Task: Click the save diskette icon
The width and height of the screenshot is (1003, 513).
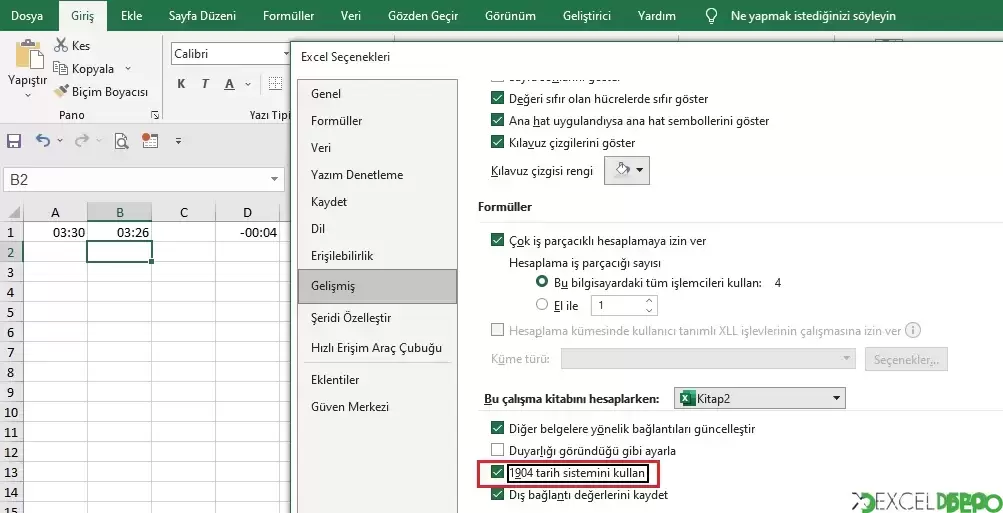Action: point(13,141)
